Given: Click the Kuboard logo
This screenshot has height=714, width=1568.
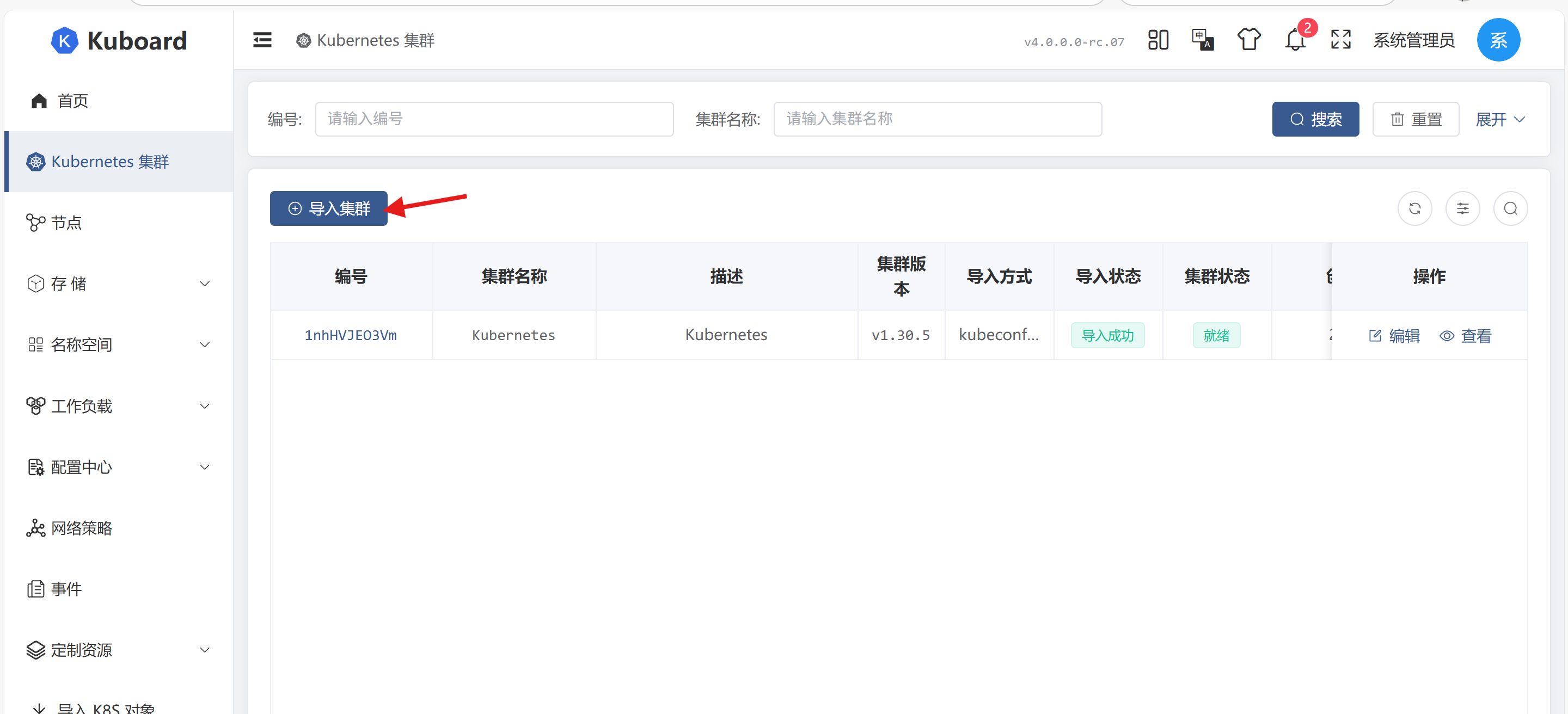Looking at the screenshot, I should [x=119, y=41].
